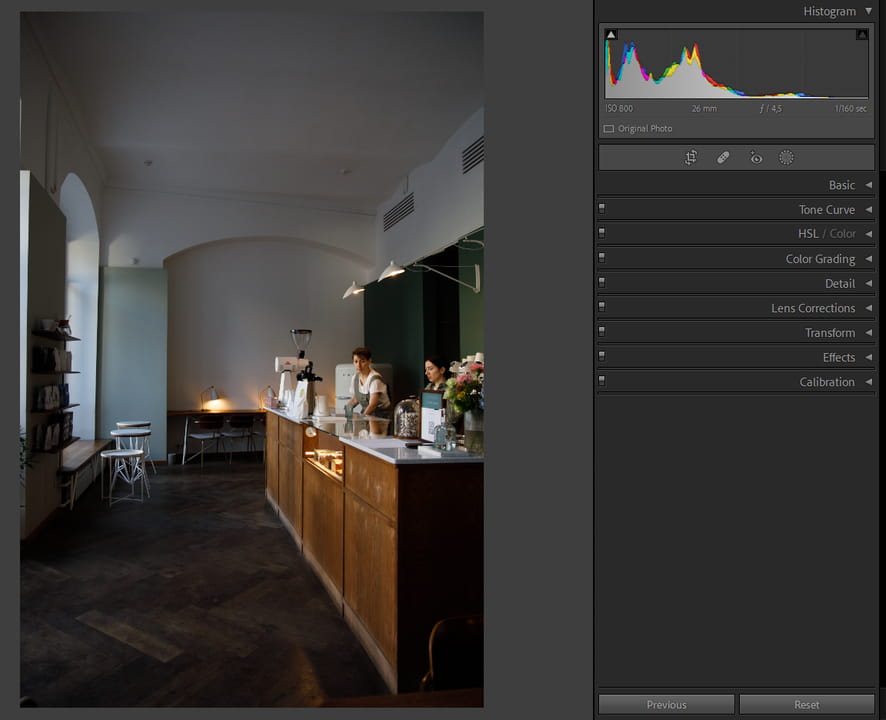Click the cafe photo preview
This screenshot has height=720, width=886.
(x=251, y=359)
